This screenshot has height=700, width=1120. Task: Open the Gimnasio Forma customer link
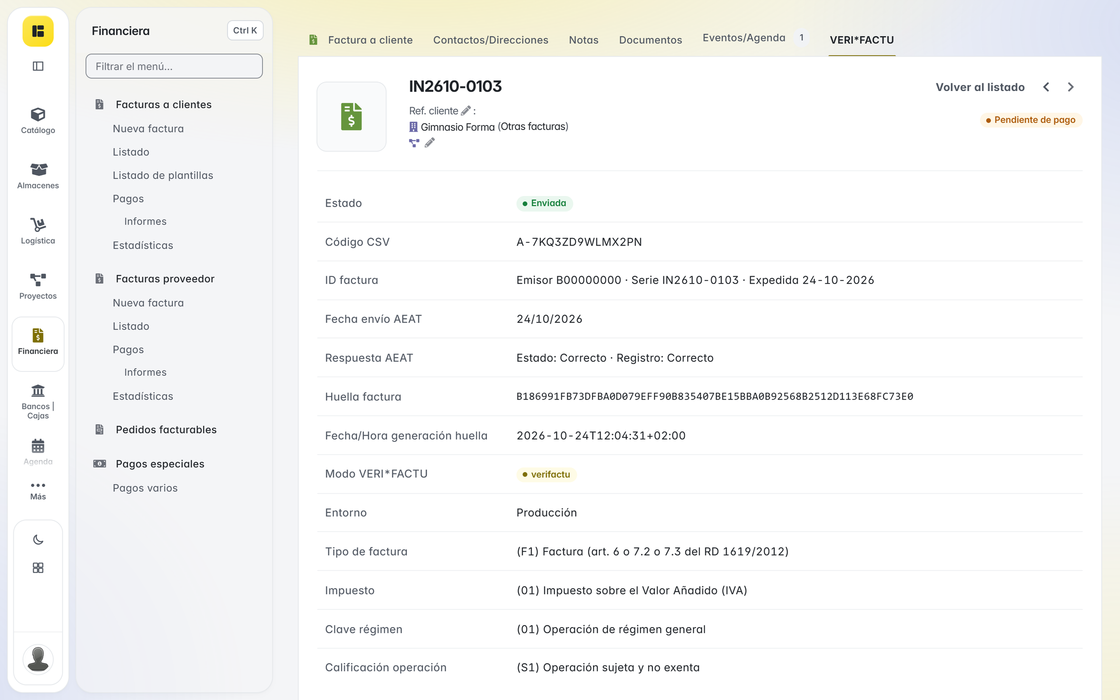[x=458, y=127]
